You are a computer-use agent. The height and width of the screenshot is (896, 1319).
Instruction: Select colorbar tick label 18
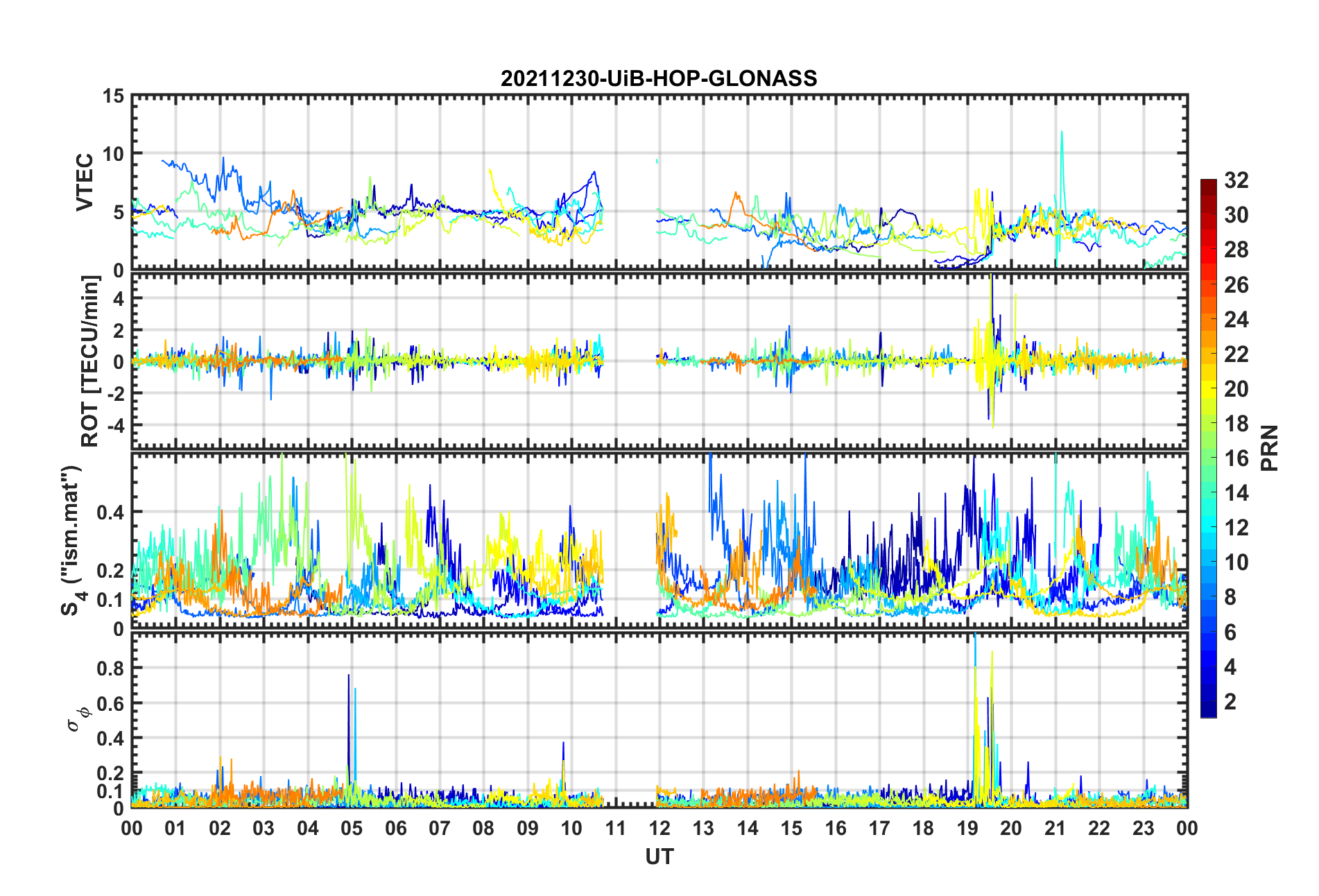[x=1236, y=423]
